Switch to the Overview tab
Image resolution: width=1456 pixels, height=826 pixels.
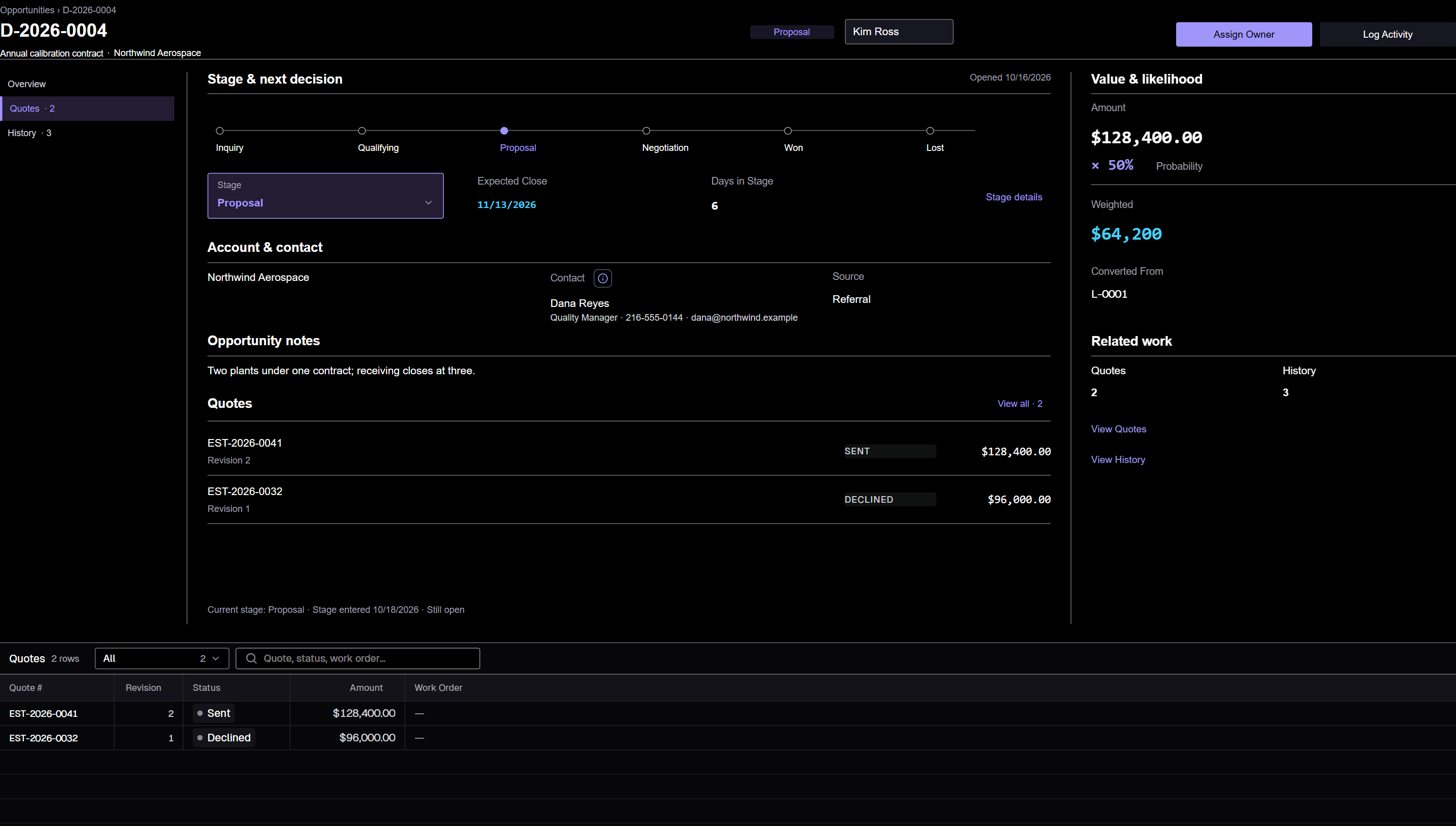(x=87, y=84)
